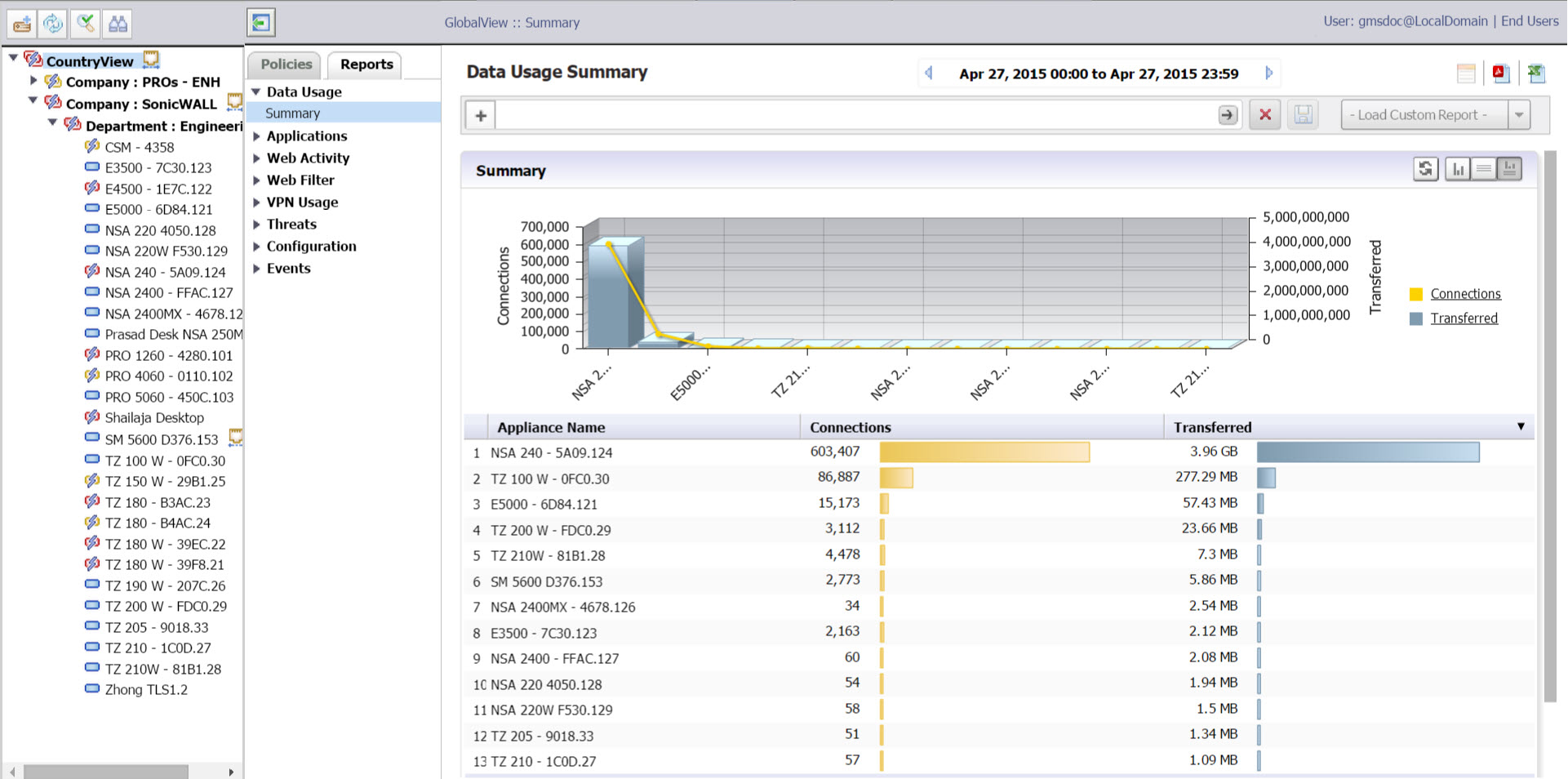Click the network icon beside CountryView
1568x779 pixels.
coord(152,60)
